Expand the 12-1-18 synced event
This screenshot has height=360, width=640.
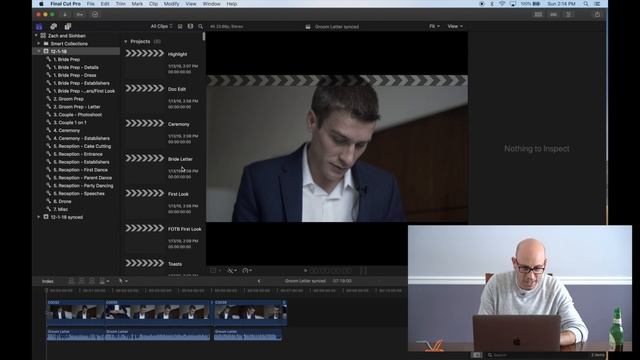click(39, 217)
